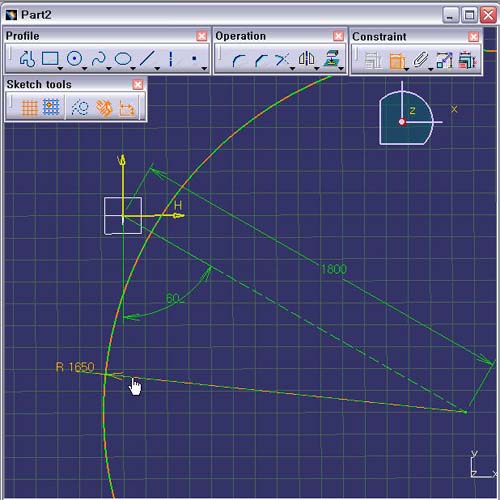The image size is (500, 500).
Task: Select the Chamfer tool
Action: pyautogui.click(x=262, y=60)
